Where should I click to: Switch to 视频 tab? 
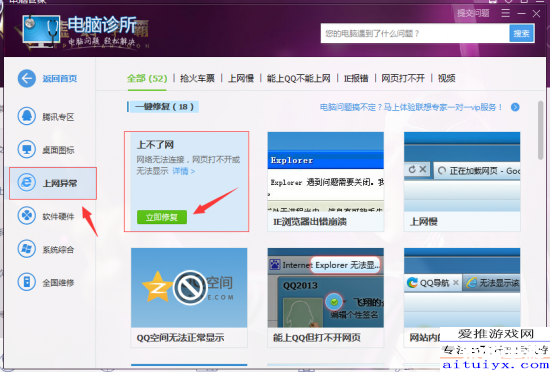[447, 78]
